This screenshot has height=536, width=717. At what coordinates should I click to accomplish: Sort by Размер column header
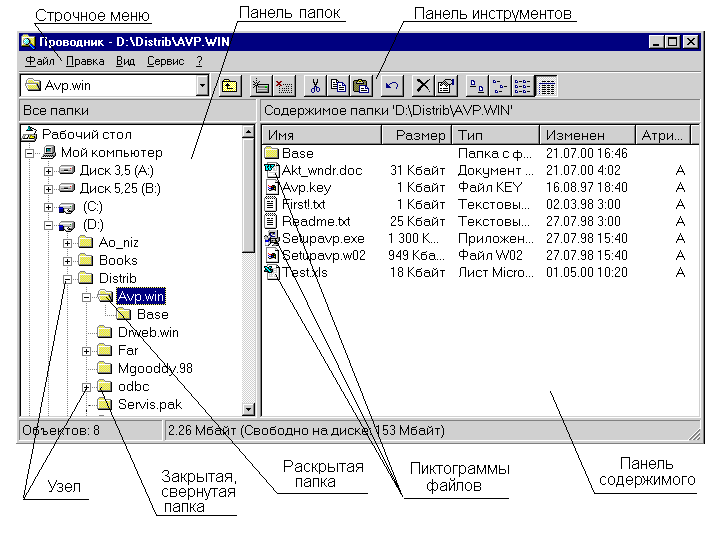pyautogui.click(x=417, y=135)
